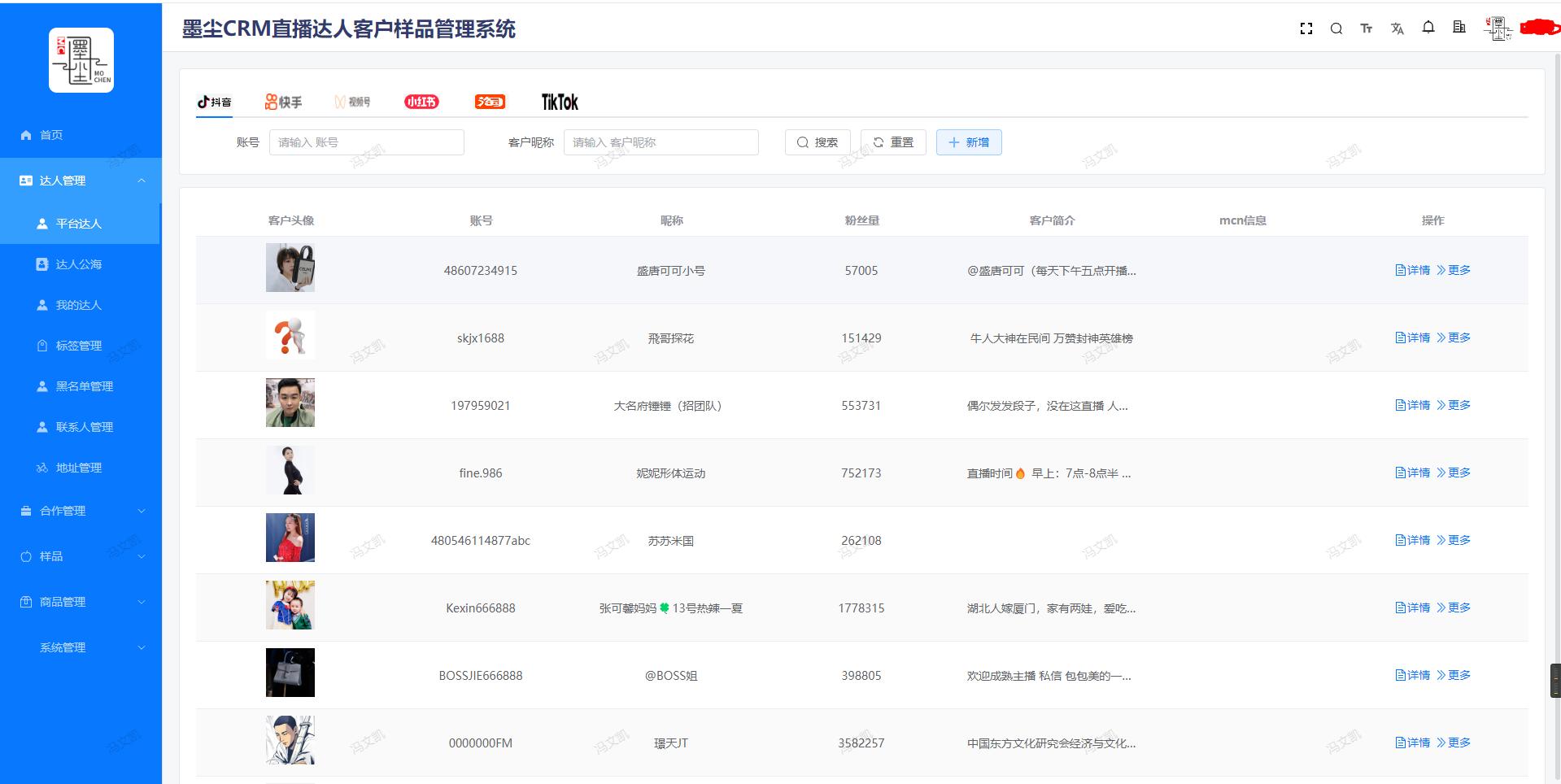The height and width of the screenshot is (784, 1561).
Task: Open 达人公海 in sidebar
Action: pyautogui.click(x=81, y=264)
